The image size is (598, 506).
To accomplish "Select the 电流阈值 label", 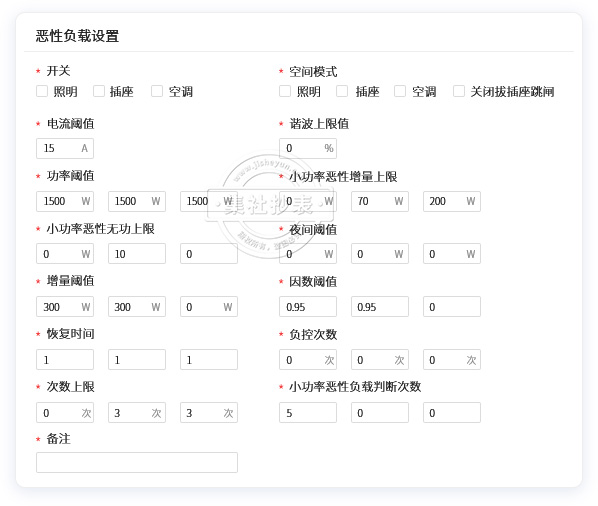I will point(71,124).
